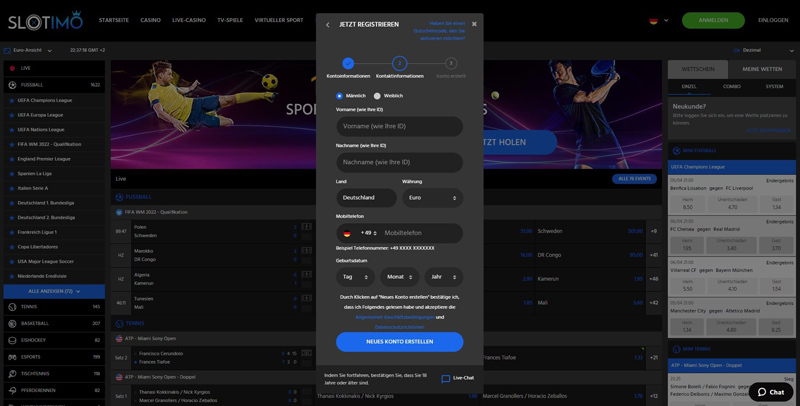Viewport: 800px width, 406px height.
Task: Click the Slotimo logo
Action: [45, 21]
